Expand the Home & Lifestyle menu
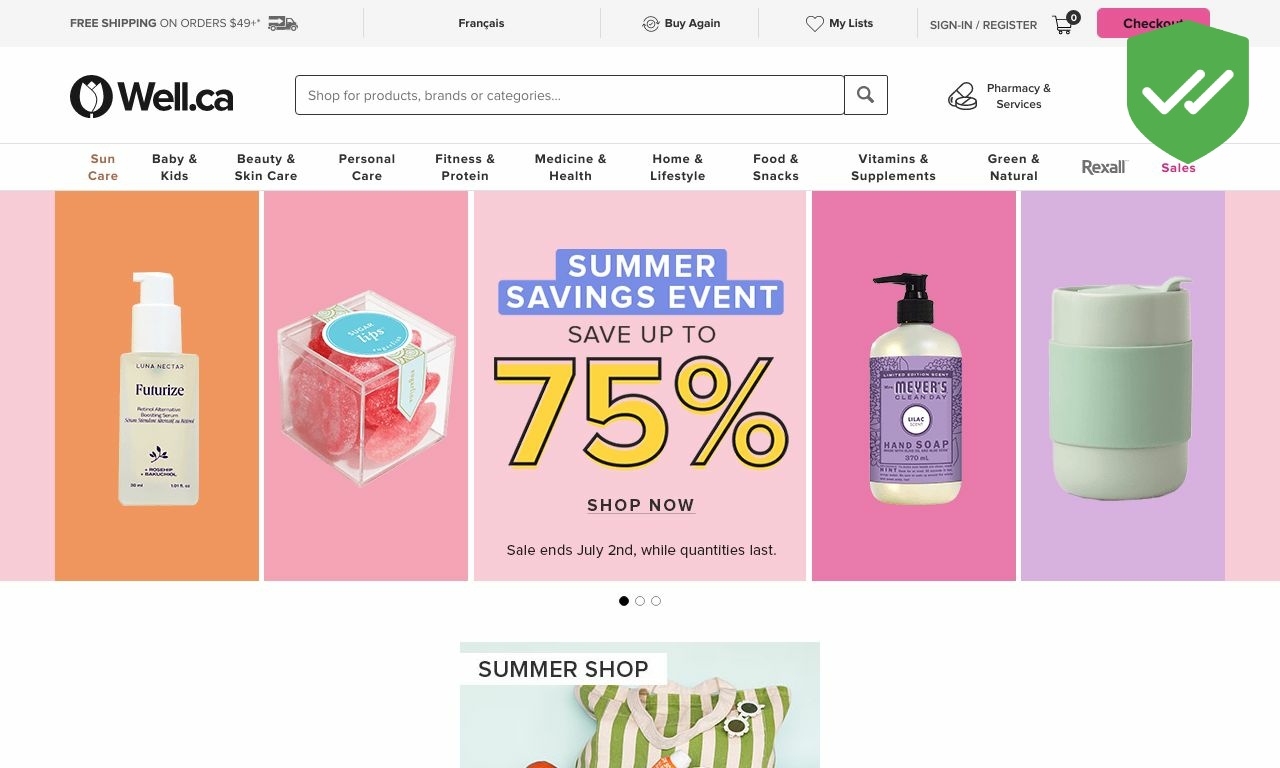The image size is (1280, 768). tap(678, 167)
